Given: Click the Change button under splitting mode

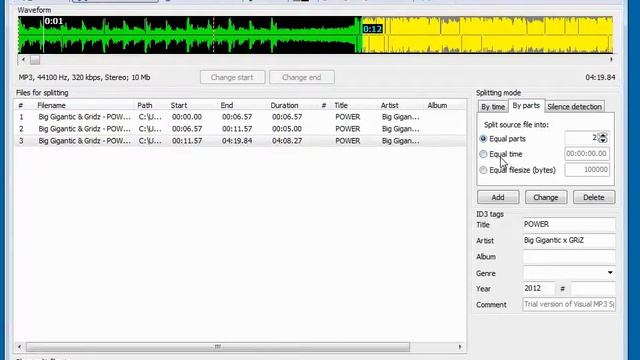Looking at the screenshot, I should (546, 197).
